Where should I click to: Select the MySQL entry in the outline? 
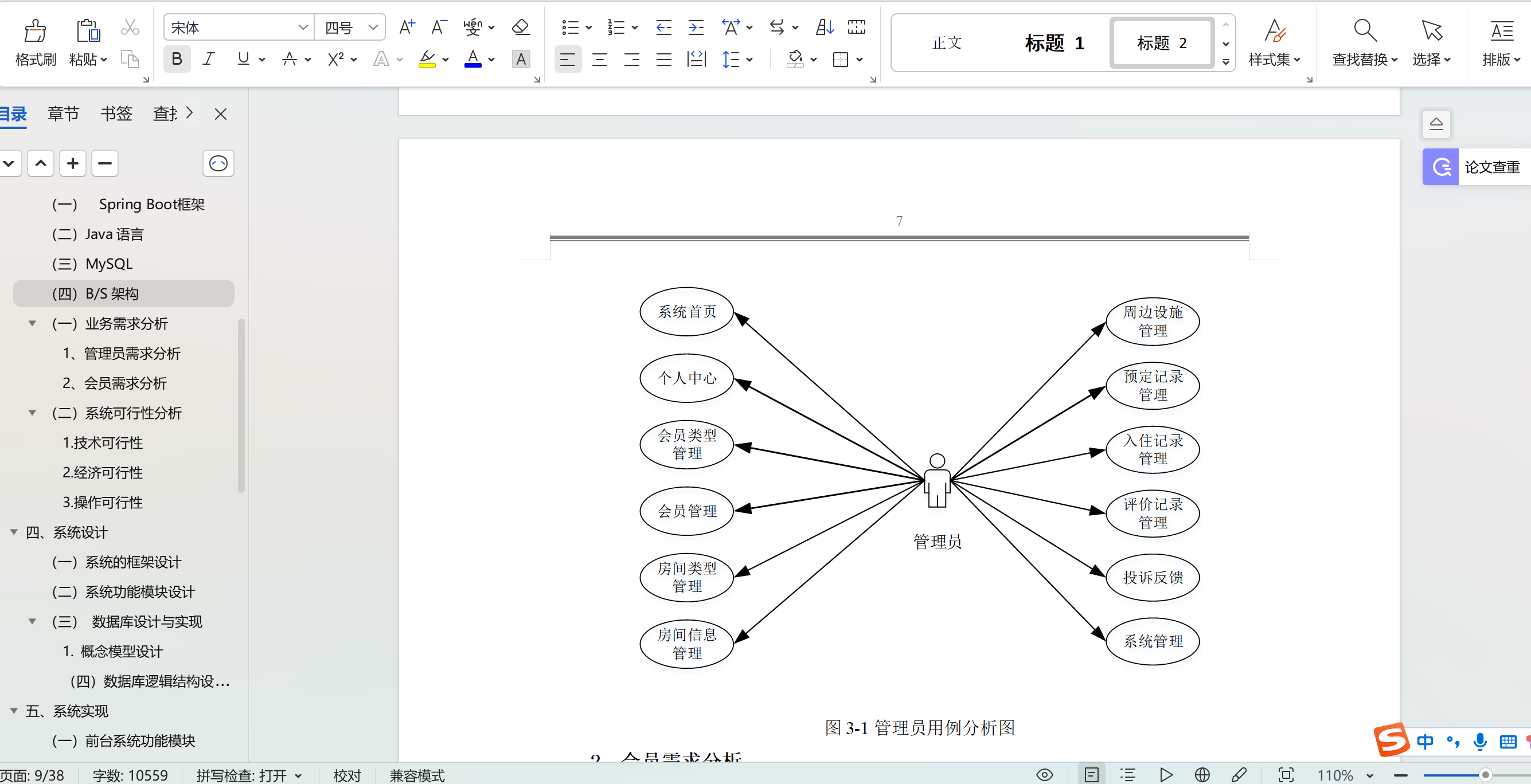pos(109,263)
